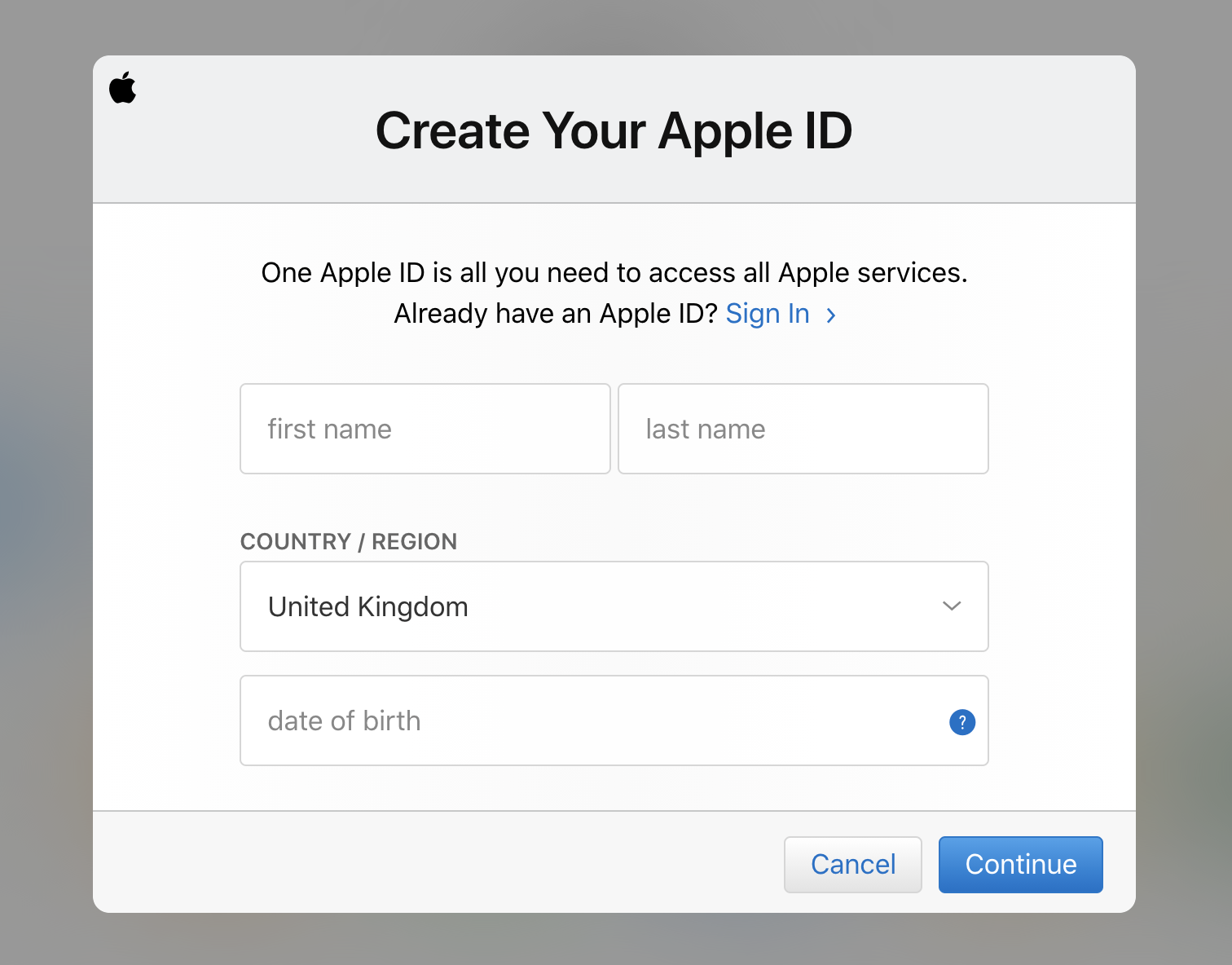
Task: Open the United Kingdom country selector
Action: (x=614, y=606)
